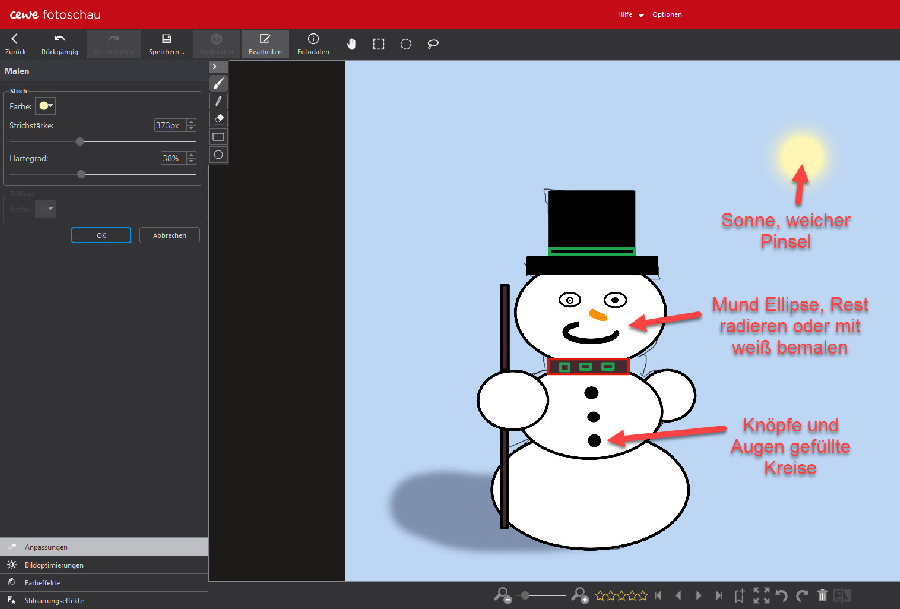
Task: Open the Farbe color dropdown under Strich
Action: 46,105
